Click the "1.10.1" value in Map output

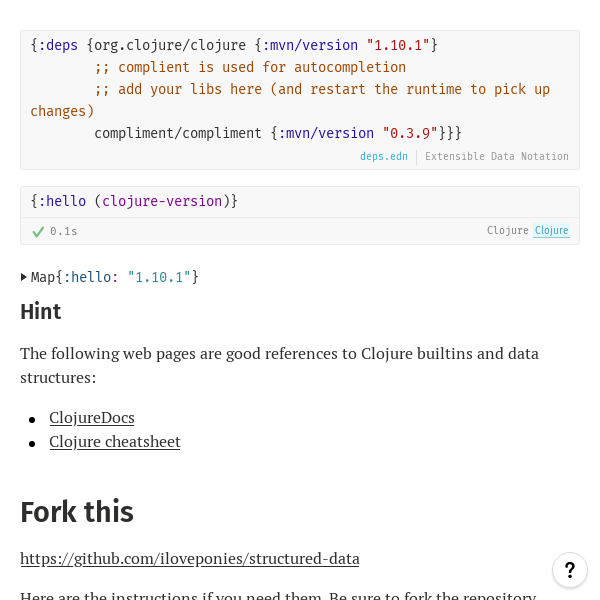[x=159, y=277]
